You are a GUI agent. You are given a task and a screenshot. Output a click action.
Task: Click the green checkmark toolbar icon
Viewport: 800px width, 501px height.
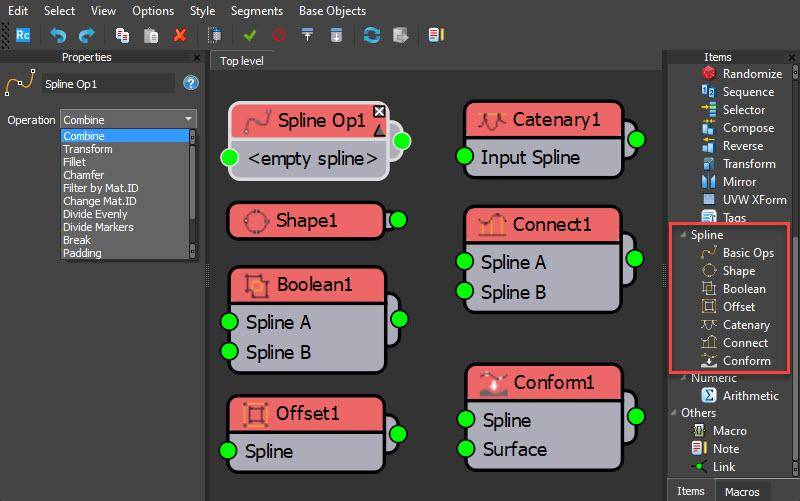pos(249,35)
